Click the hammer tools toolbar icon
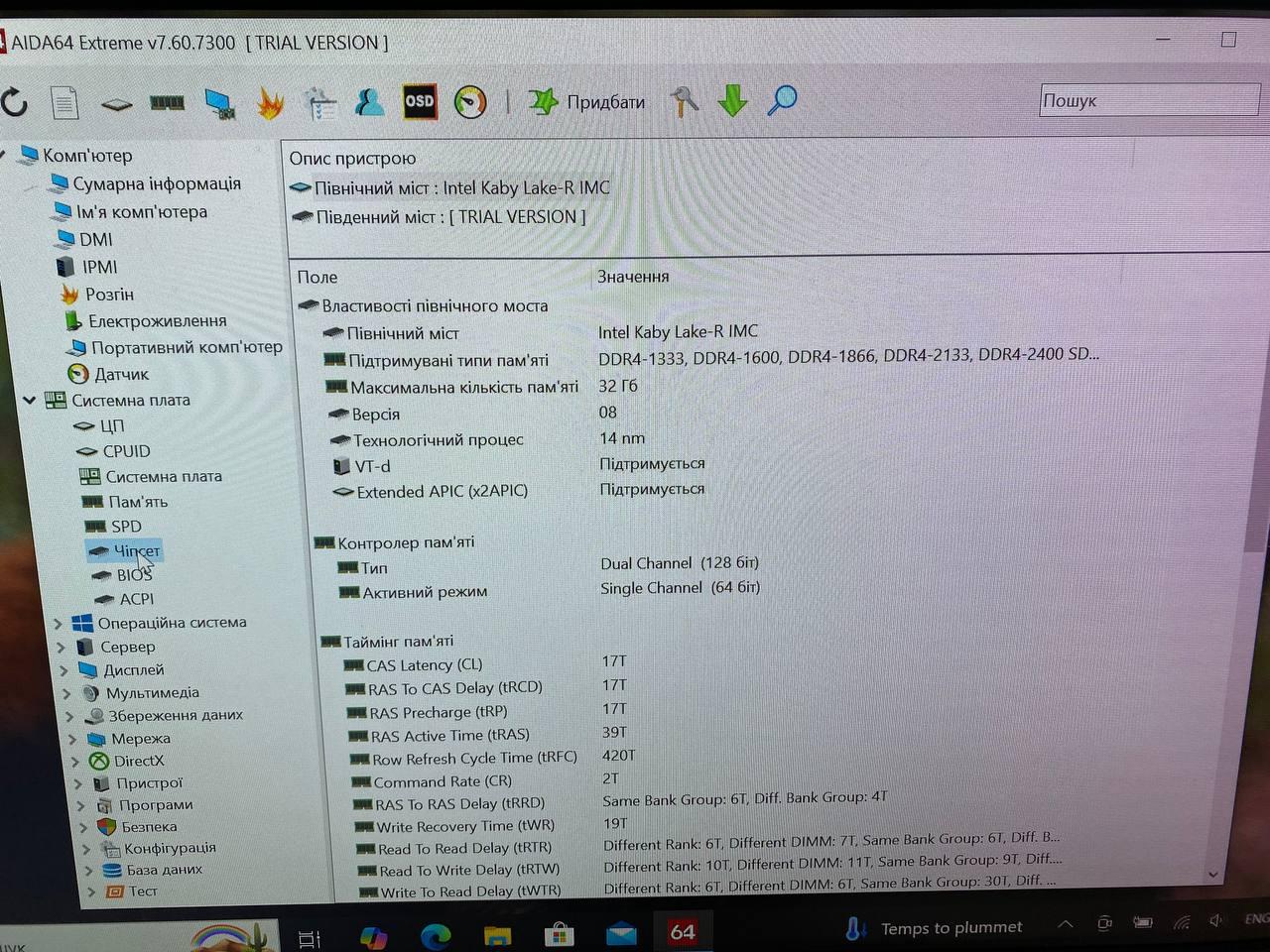Screen dimensions: 1270x952 click(x=684, y=101)
